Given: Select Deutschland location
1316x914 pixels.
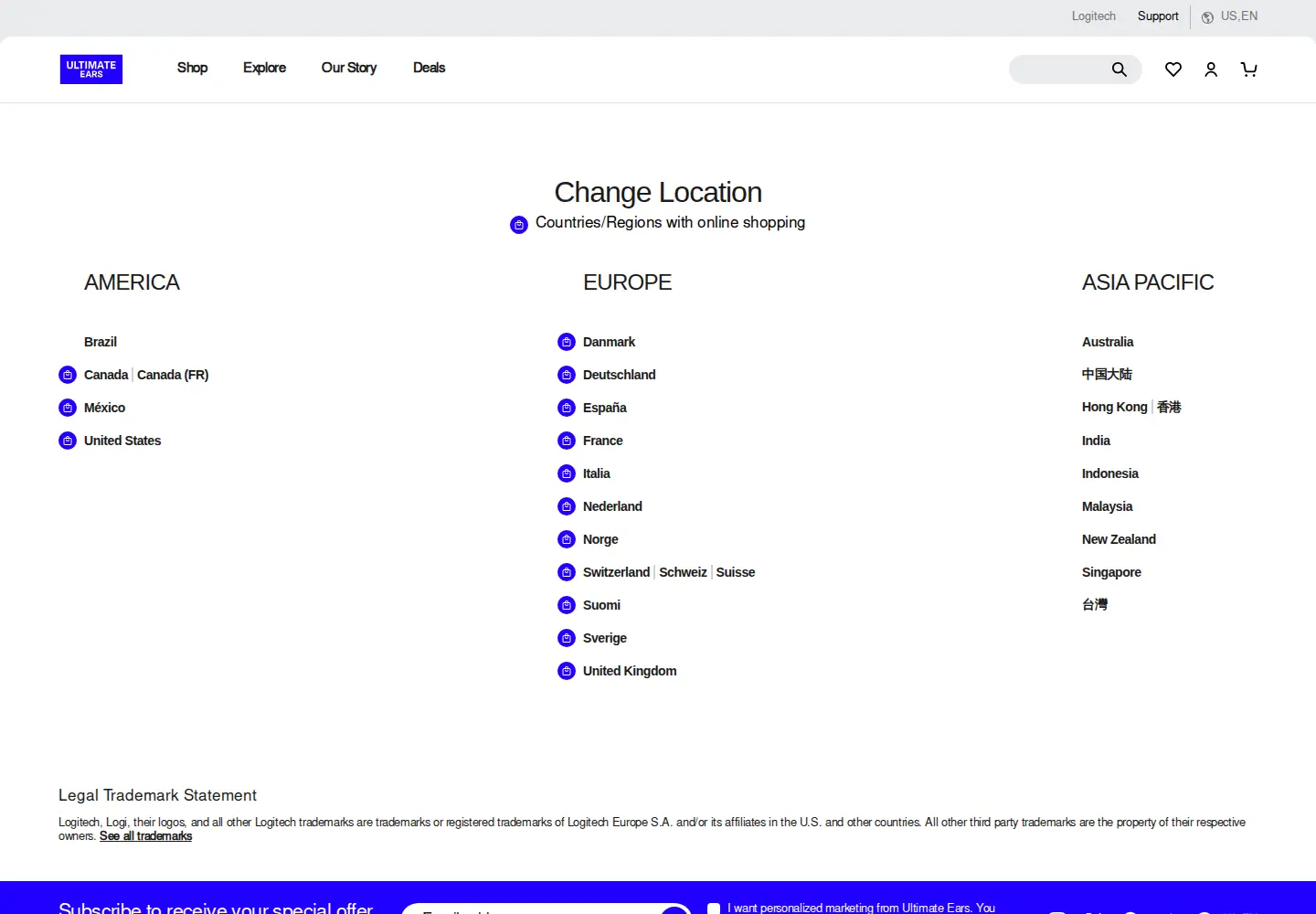Looking at the screenshot, I should (619, 375).
